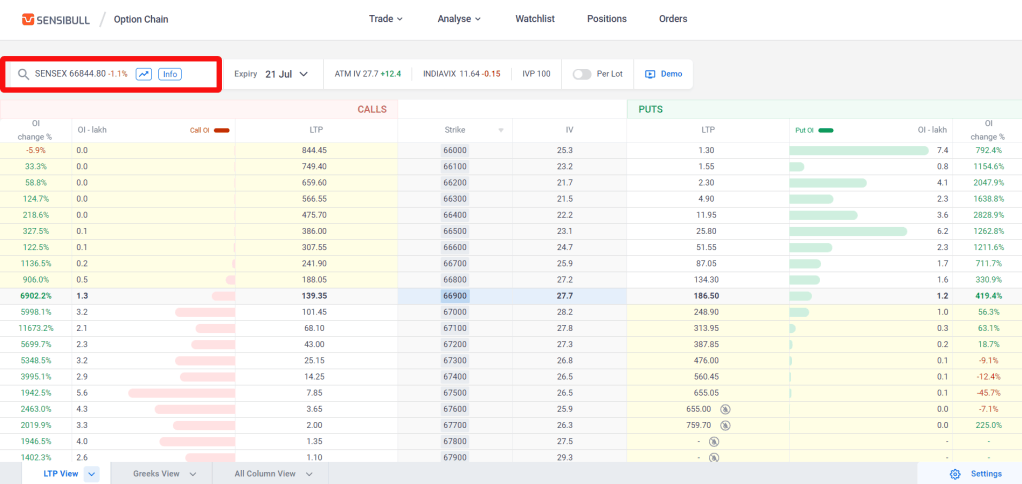Click call OI change 6902.2%

[36, 296]
